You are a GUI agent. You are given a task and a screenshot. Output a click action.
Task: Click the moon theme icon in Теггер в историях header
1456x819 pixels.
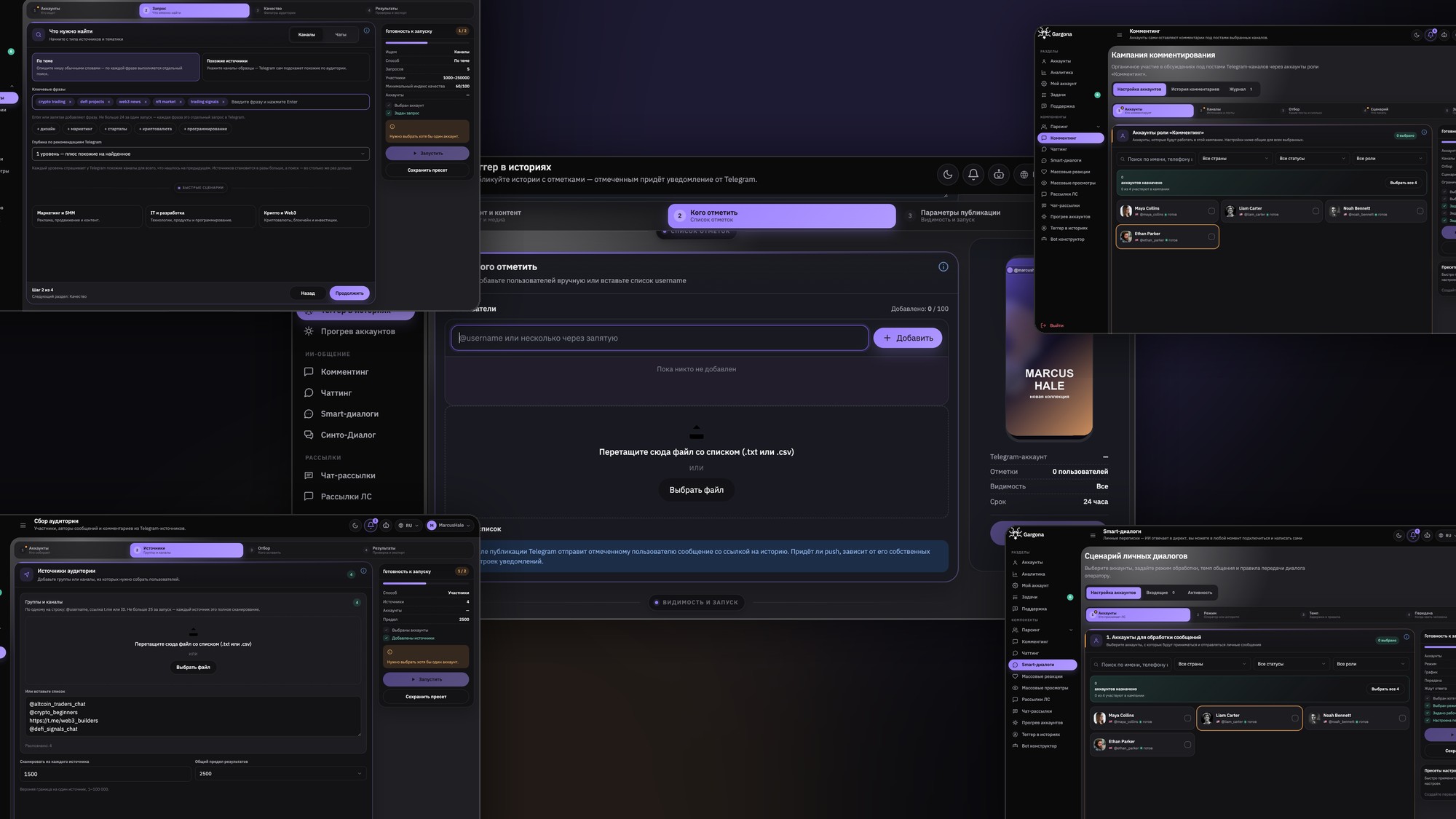pos(948,175)
